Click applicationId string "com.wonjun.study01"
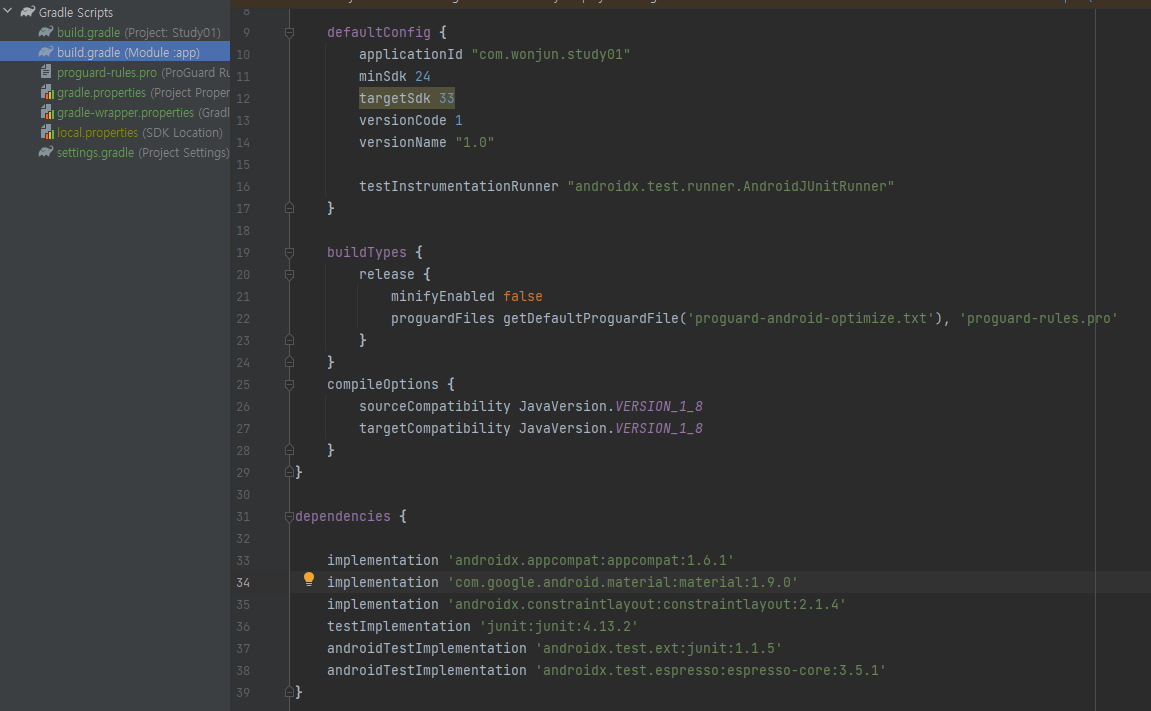 tap(551, 54)
